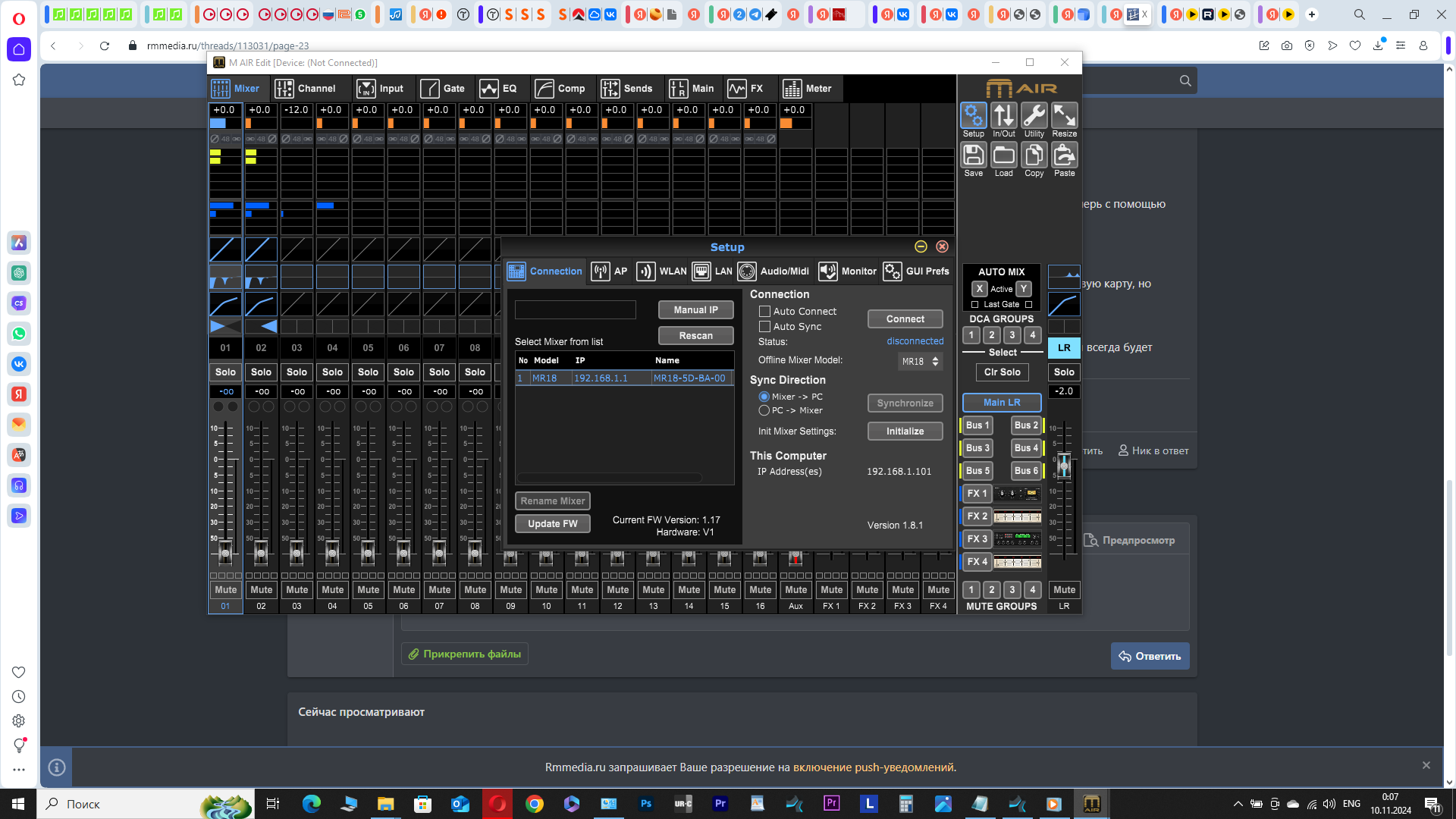The image size is (1456, 819).
Task: Click the Manual IP input field
Action: [575, 310]
